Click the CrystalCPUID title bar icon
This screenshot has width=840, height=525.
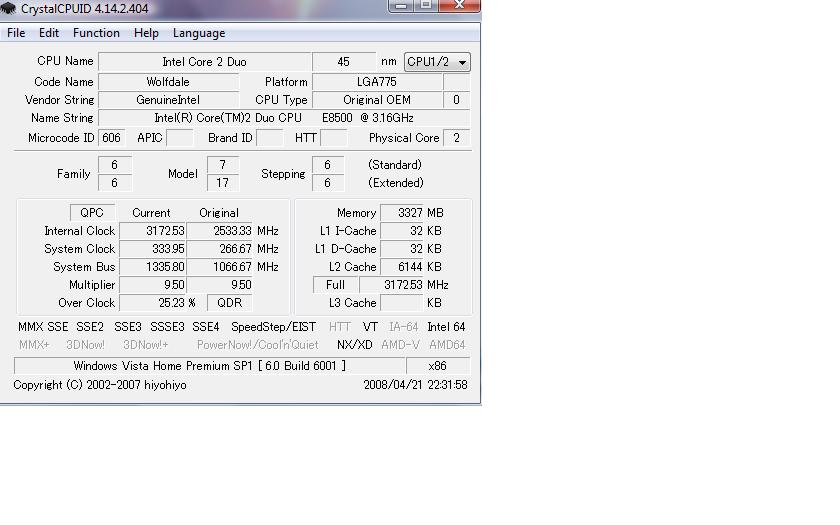point(8,9)
